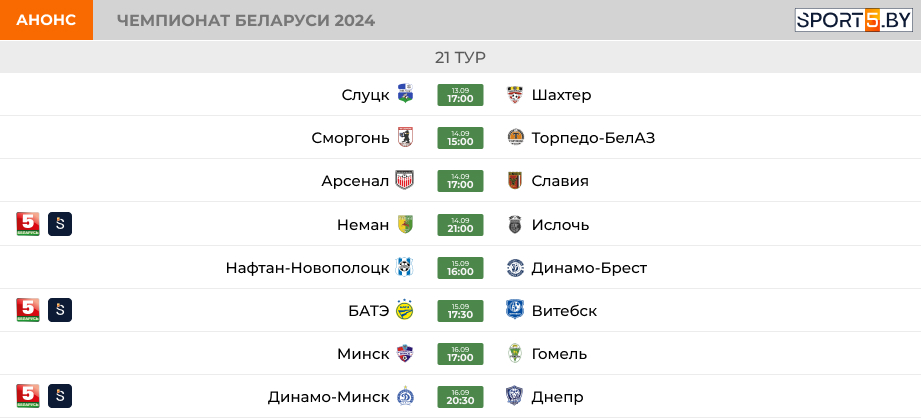Click the Belarus 5 icon on Динамо-Минск row
The height and width of the screenshot is (418, 921).
28,396
